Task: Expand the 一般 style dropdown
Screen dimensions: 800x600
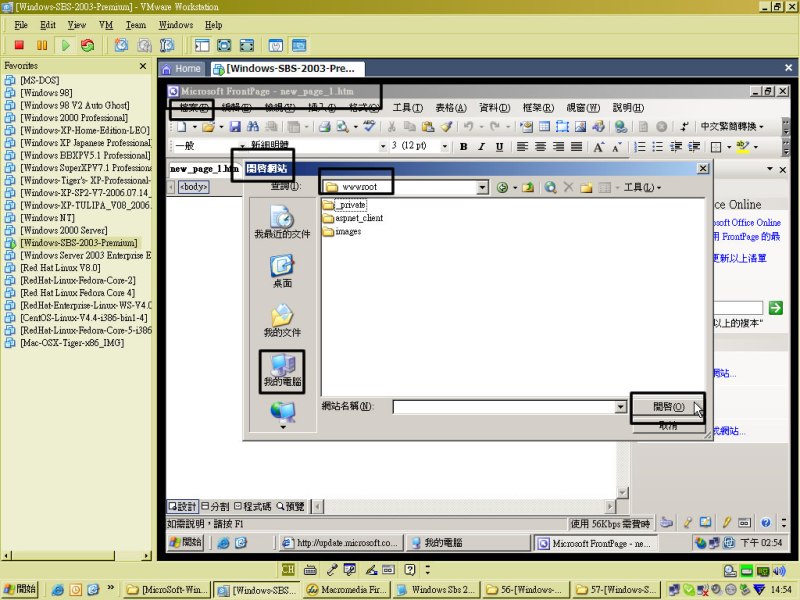Action: (x=242, y=146)
